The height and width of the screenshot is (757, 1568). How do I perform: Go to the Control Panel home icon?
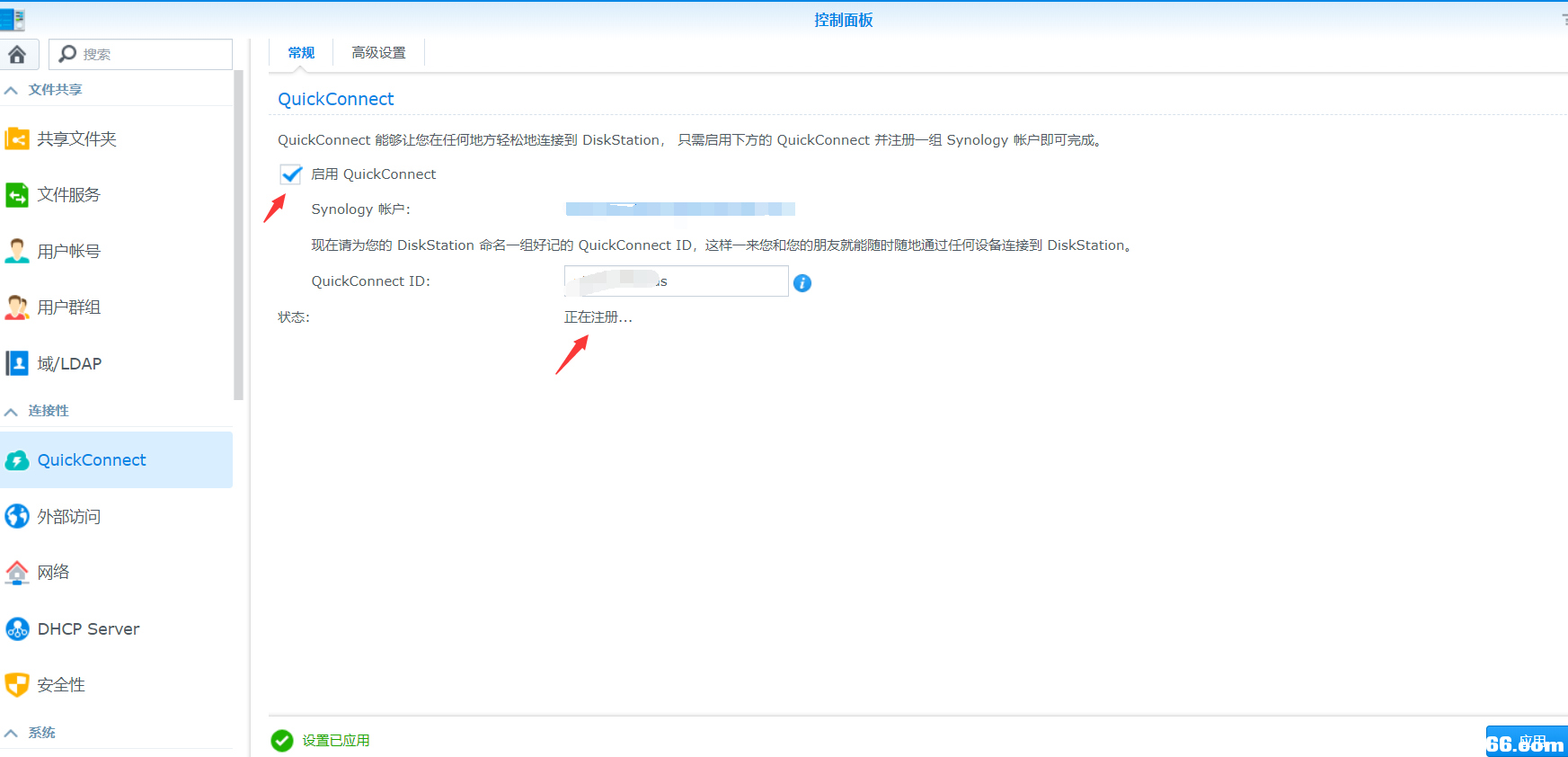click(x=17, y=54)
